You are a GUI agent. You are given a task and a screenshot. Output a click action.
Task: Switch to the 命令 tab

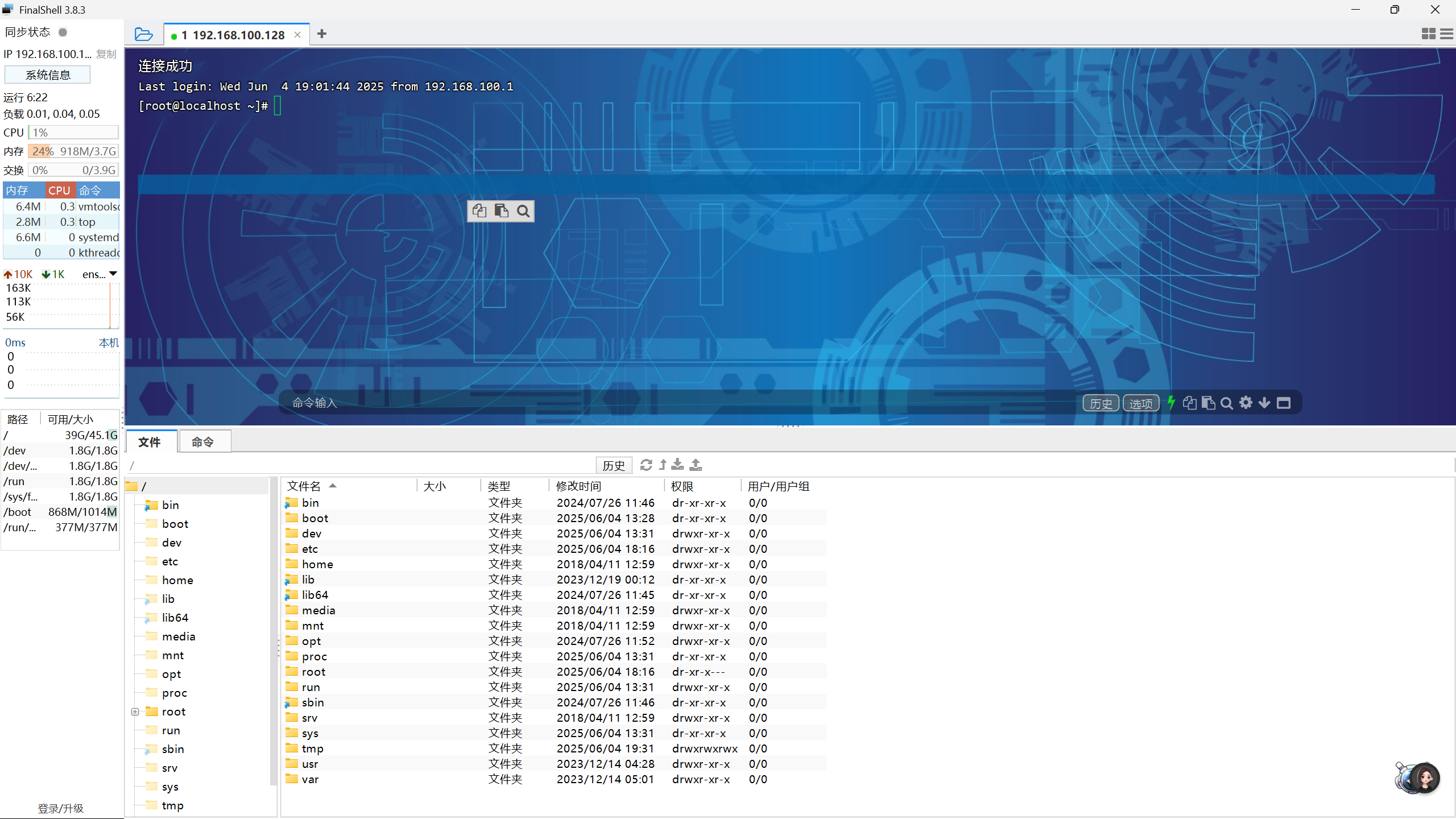click(x=202, y=442)
